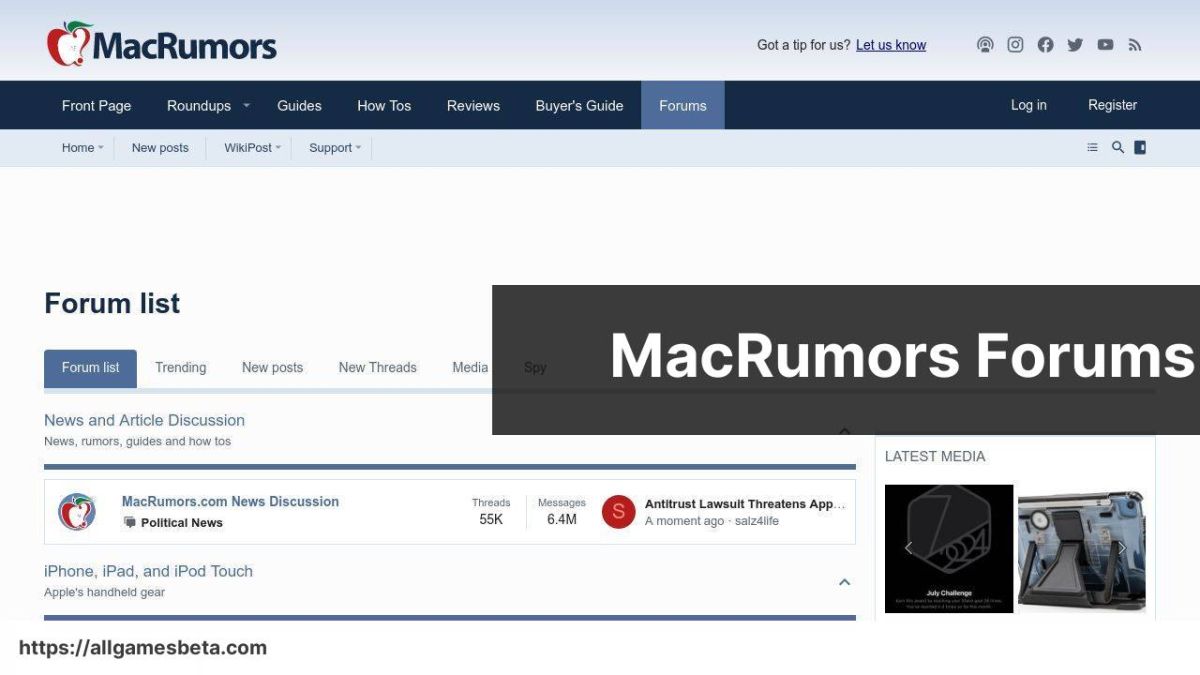Click the MacRumors.com News Discussion forum icon
The width and height of the screenshot is (1200, 675).
coord(77,512)
